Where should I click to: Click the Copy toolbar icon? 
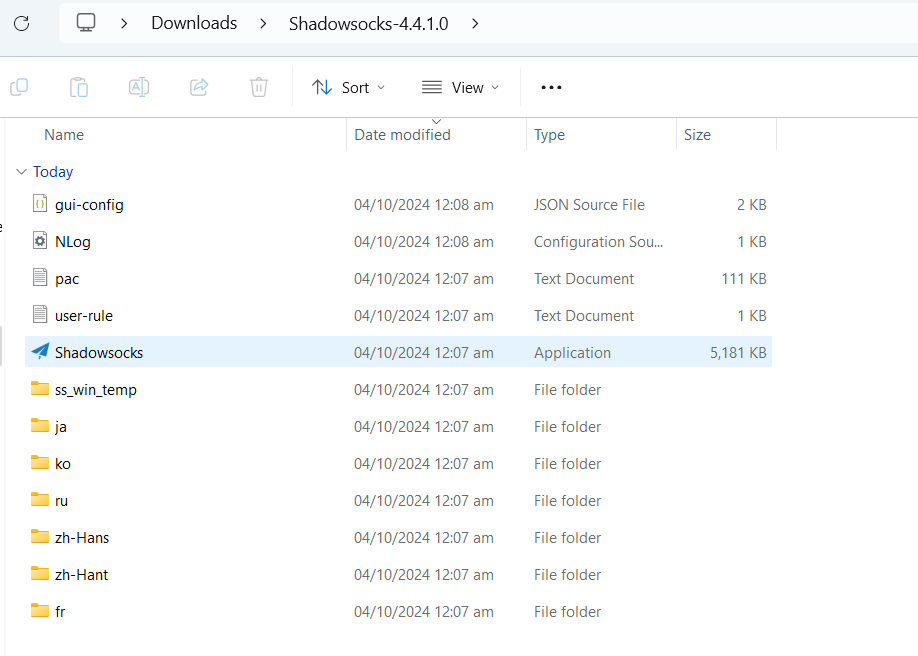(x=19, y=87)
